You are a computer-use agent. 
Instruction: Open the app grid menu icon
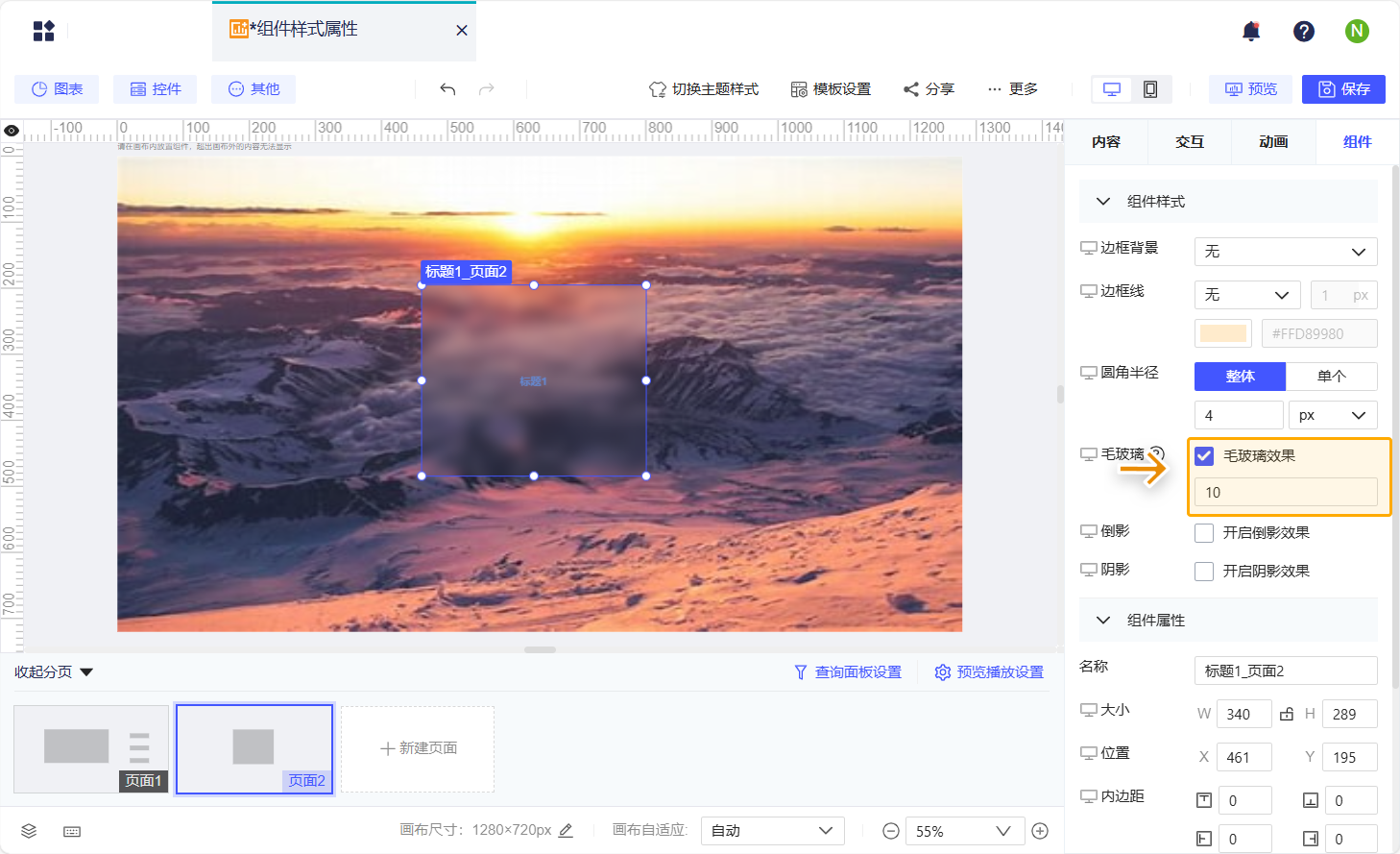click(43, 31)
